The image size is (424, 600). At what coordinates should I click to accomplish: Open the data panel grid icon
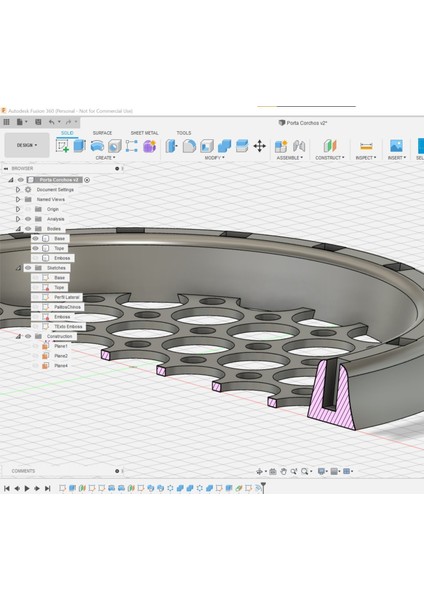(6, 122)
